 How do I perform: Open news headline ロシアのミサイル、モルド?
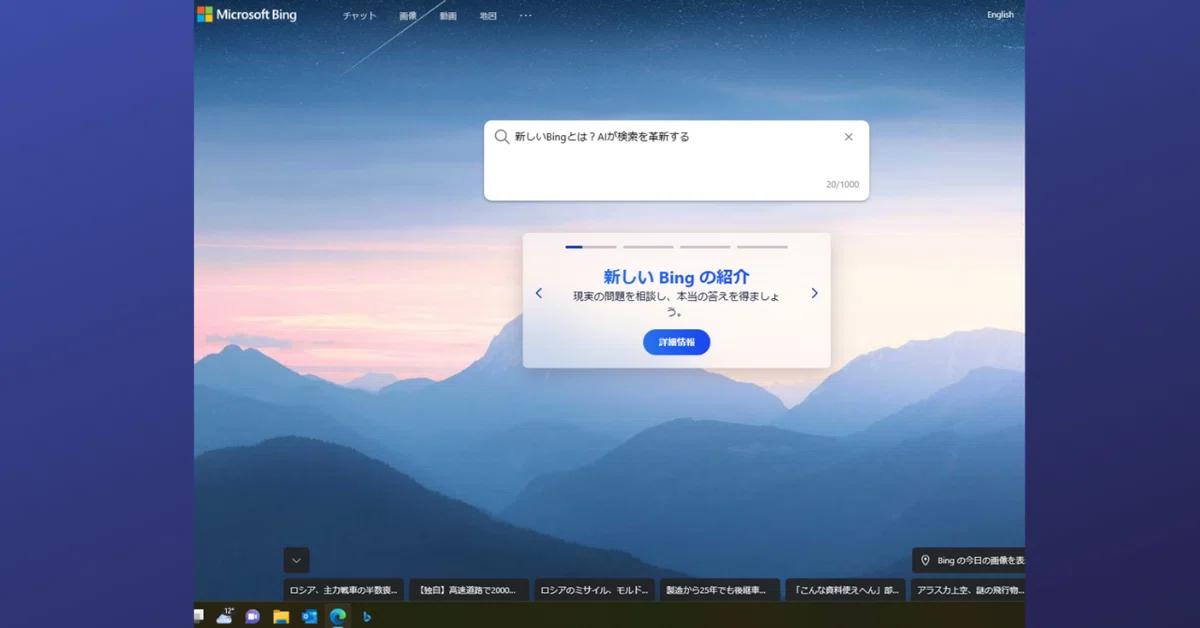[595, 590]
